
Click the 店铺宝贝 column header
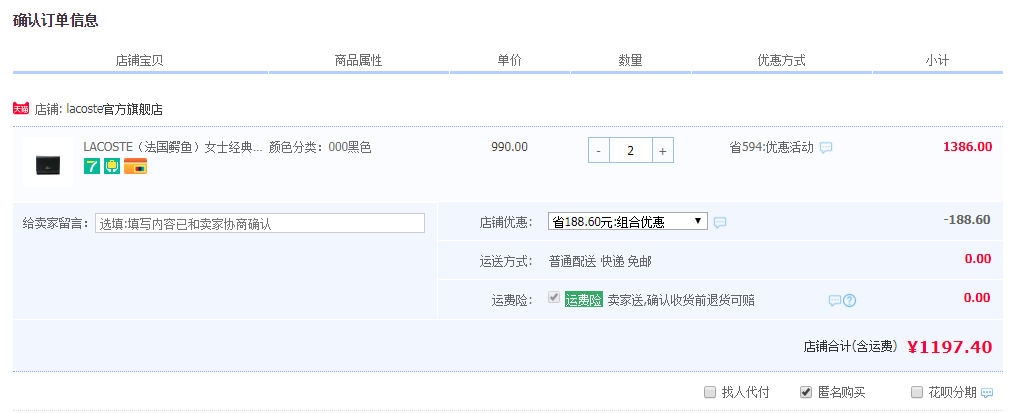pyautogui.click(x=139, y=60)
